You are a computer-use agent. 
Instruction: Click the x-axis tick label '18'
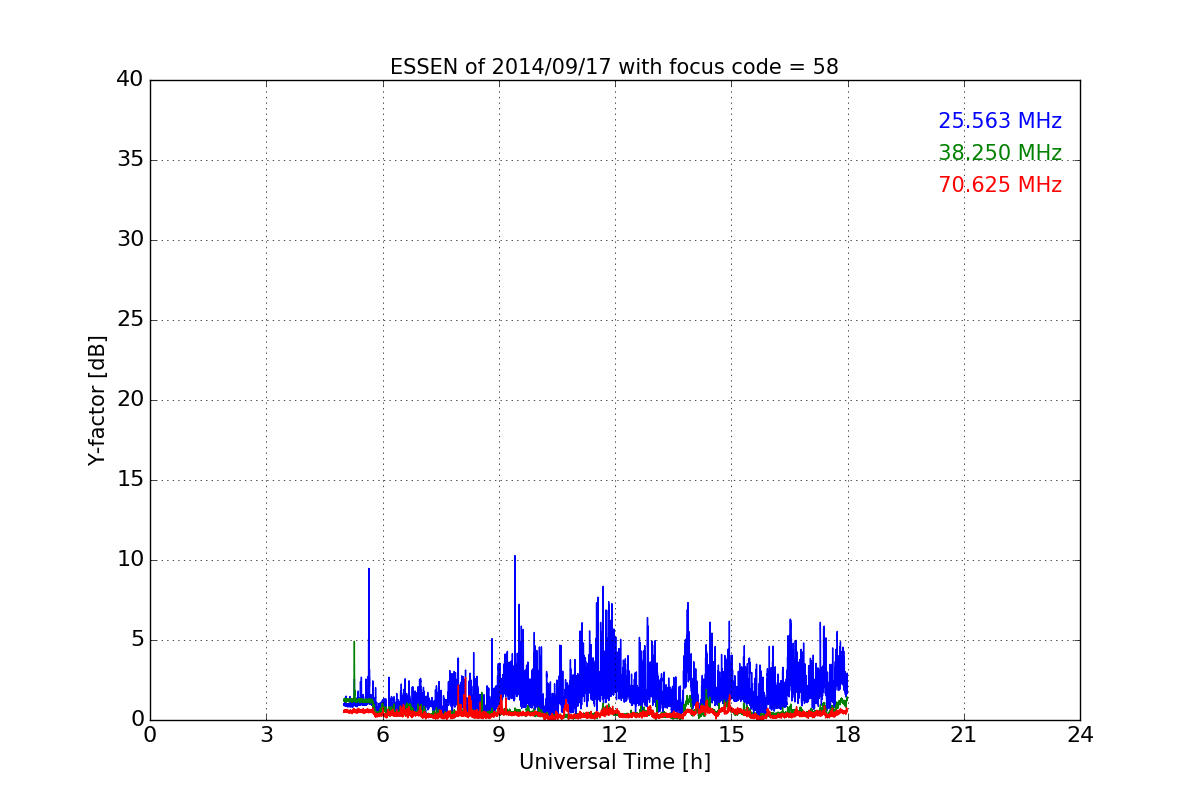(x=848, y=735)
